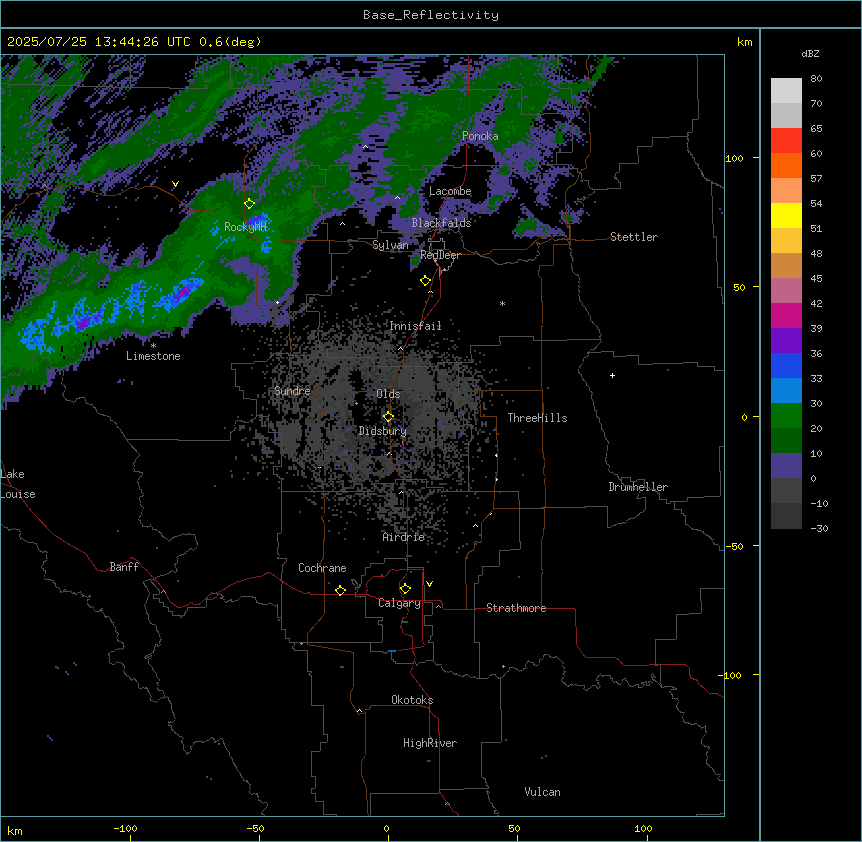Image resolution: width=862 pixels, height=842 pixels.
Task: Click the Sylvan label
Action: pos(390,245)
